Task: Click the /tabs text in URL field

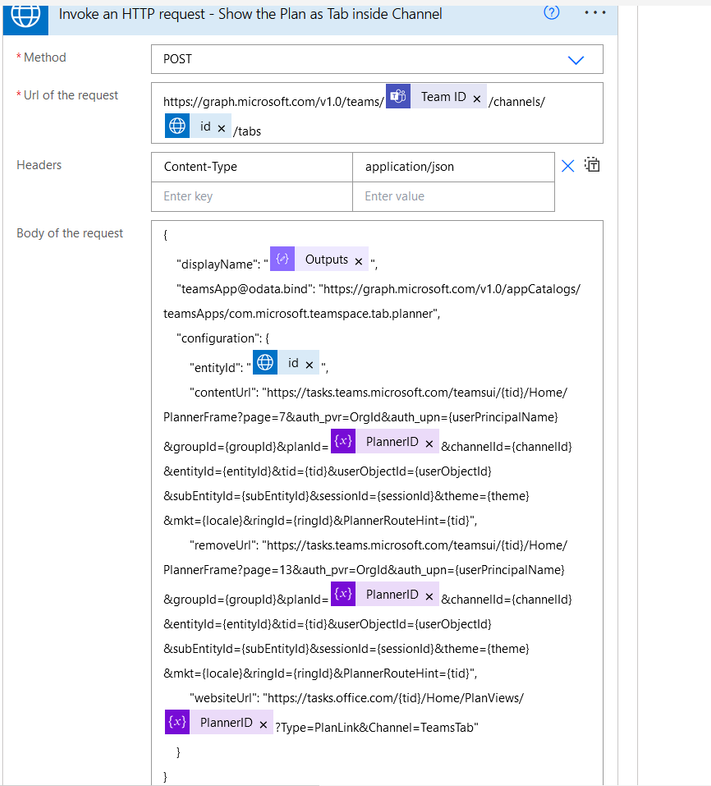Action: [247, 131]
